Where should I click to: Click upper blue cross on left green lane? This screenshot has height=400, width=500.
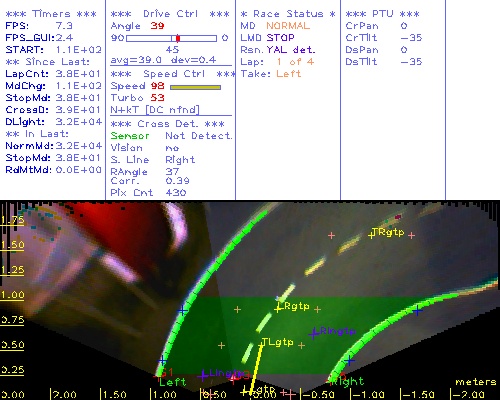[182, 311]
